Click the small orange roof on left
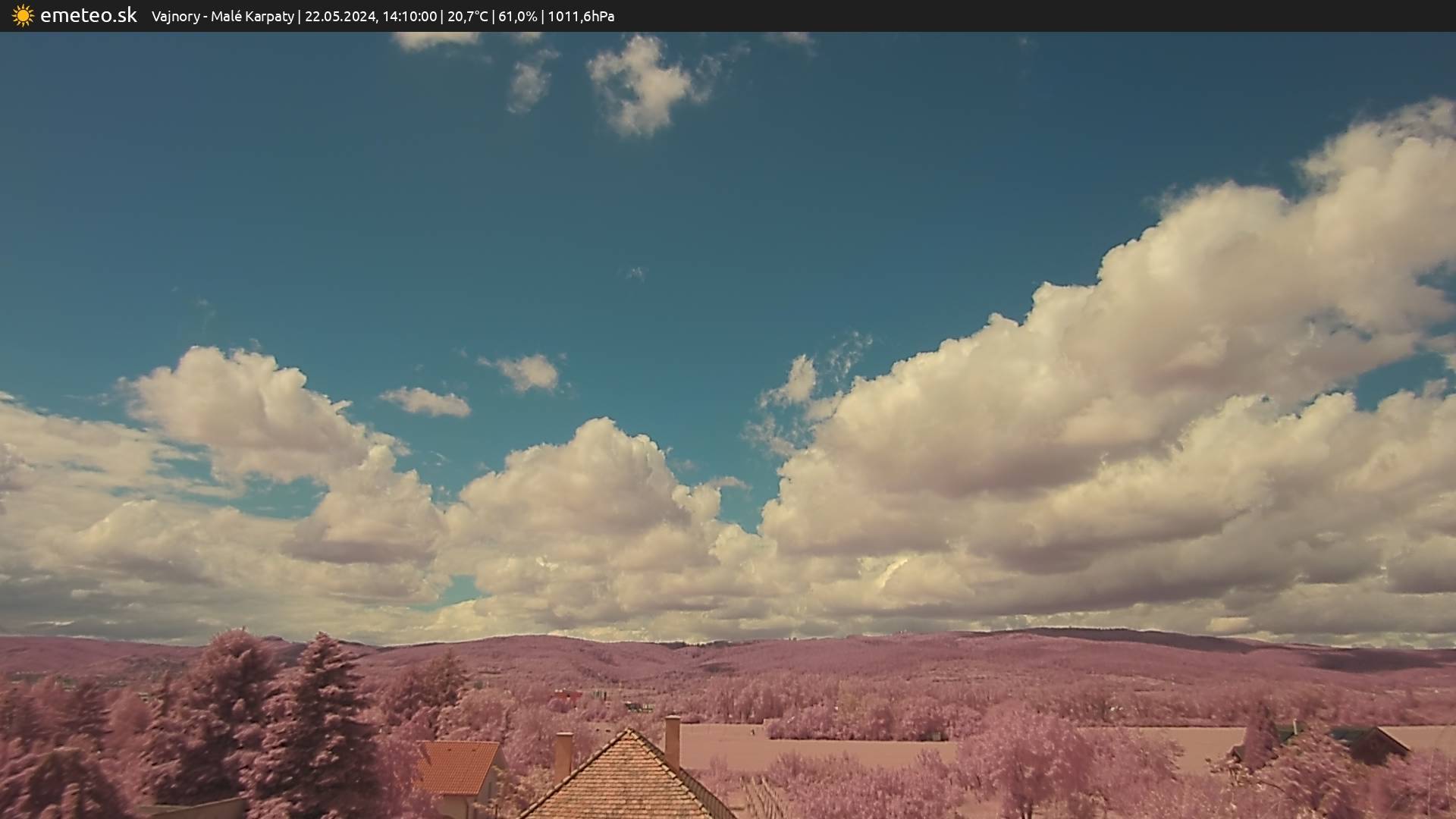This screenshot has height=819, width=1456. [458, 766]
